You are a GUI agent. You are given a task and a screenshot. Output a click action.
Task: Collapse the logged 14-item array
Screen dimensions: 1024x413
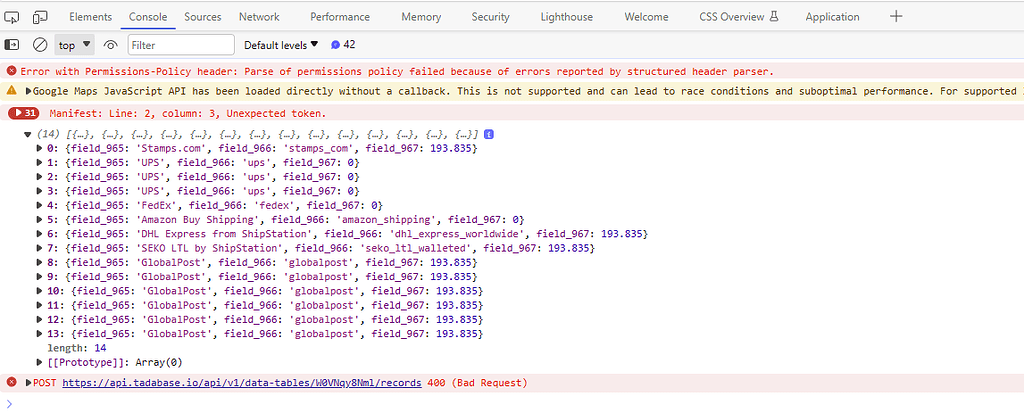[28, 134]
